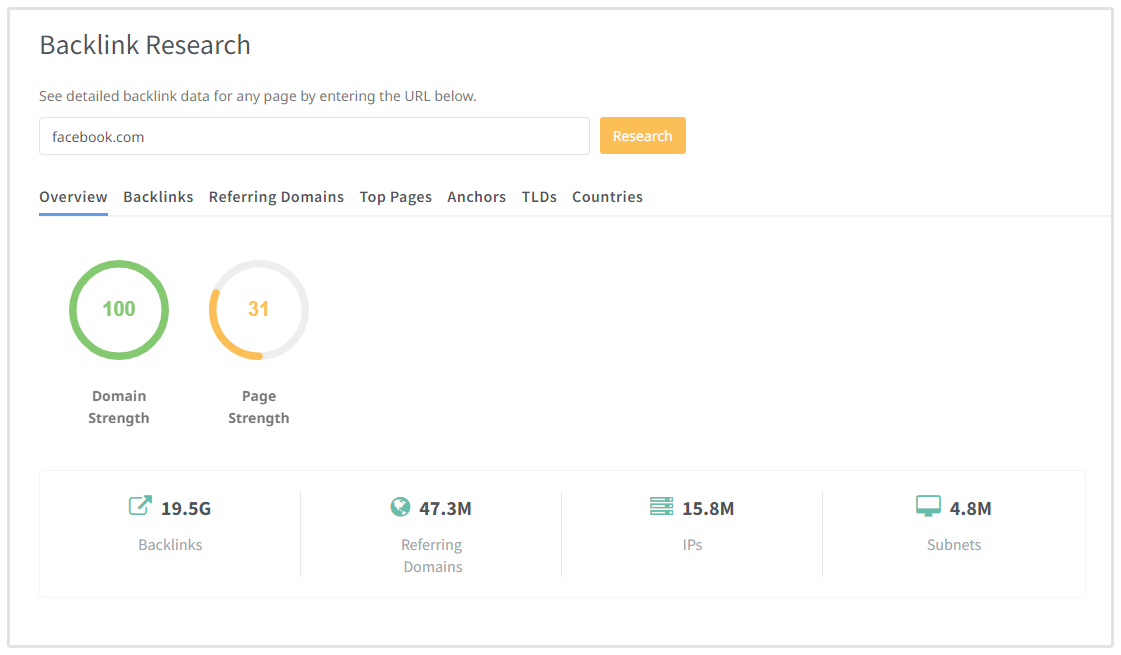The width and height of the screenshot is (1121, 655).
Task: Click the green Domain Strength gauge
Action: (119, 310)
